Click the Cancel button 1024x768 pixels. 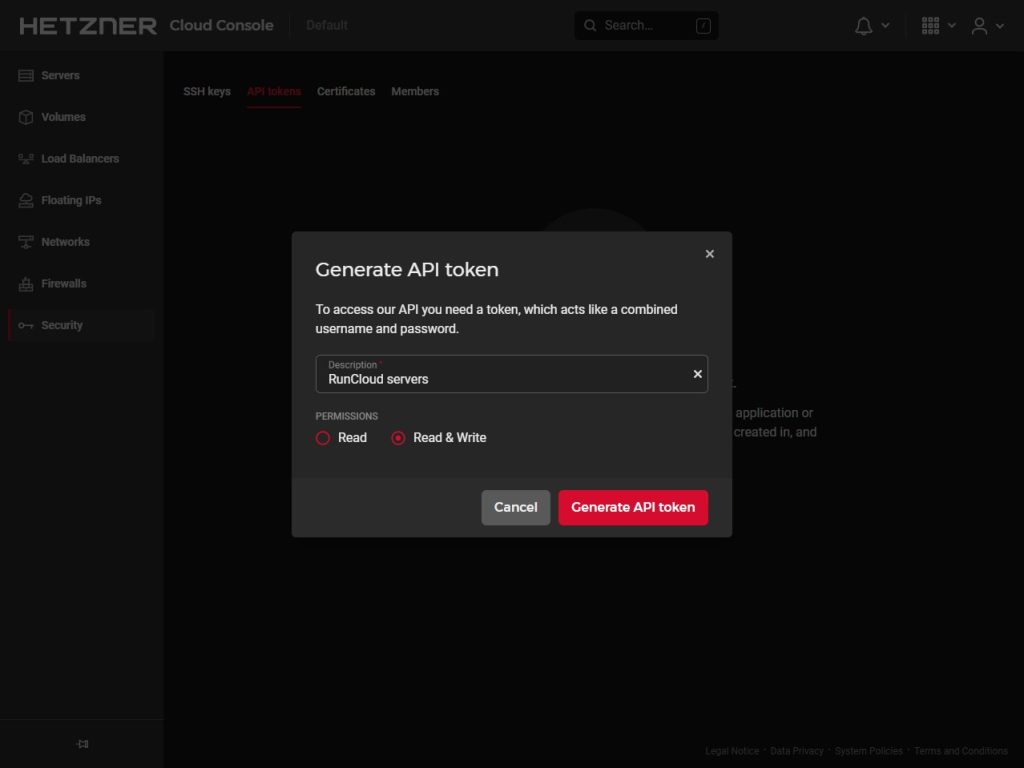point(515,508)
